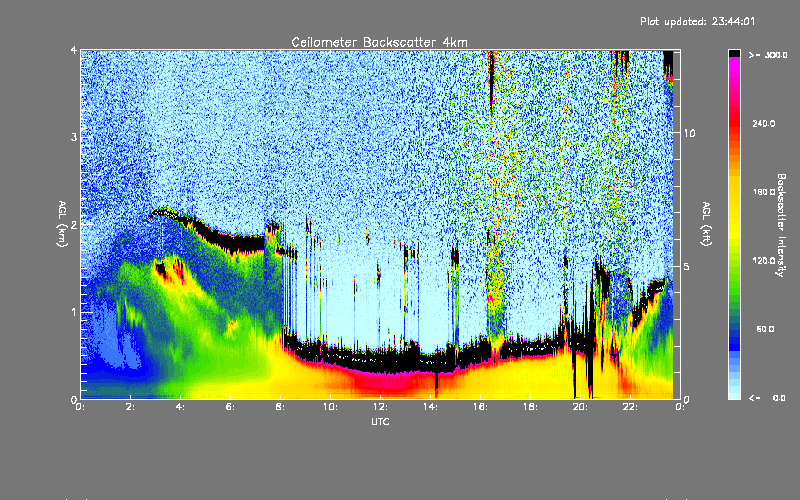The width and height of the screenshot is (800, 500).
Task: Click the 2: tick label on the UTC axis
Action: point(130,407)
